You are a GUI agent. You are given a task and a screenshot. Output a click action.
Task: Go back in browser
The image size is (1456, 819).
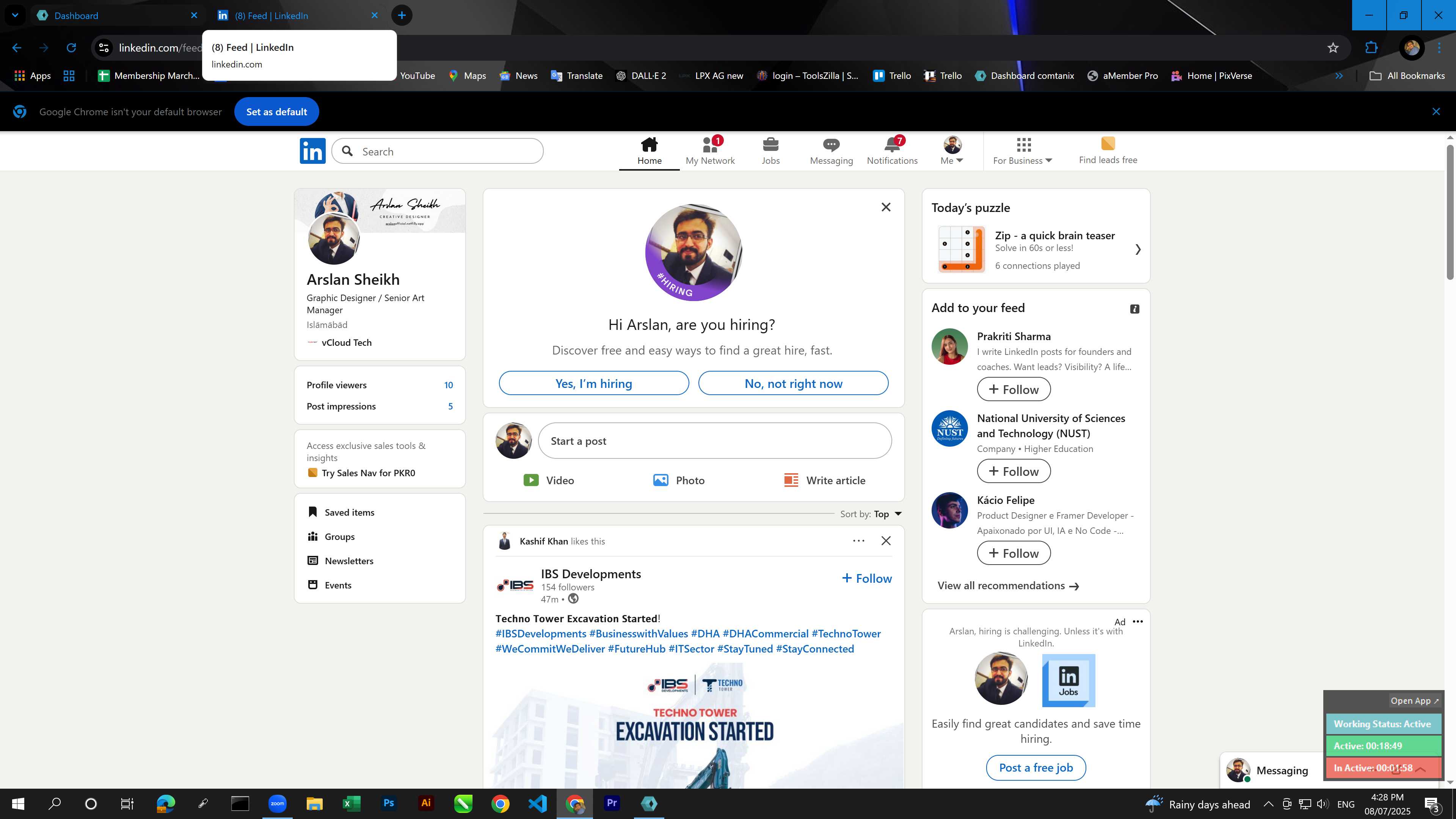tap(17, 47)
